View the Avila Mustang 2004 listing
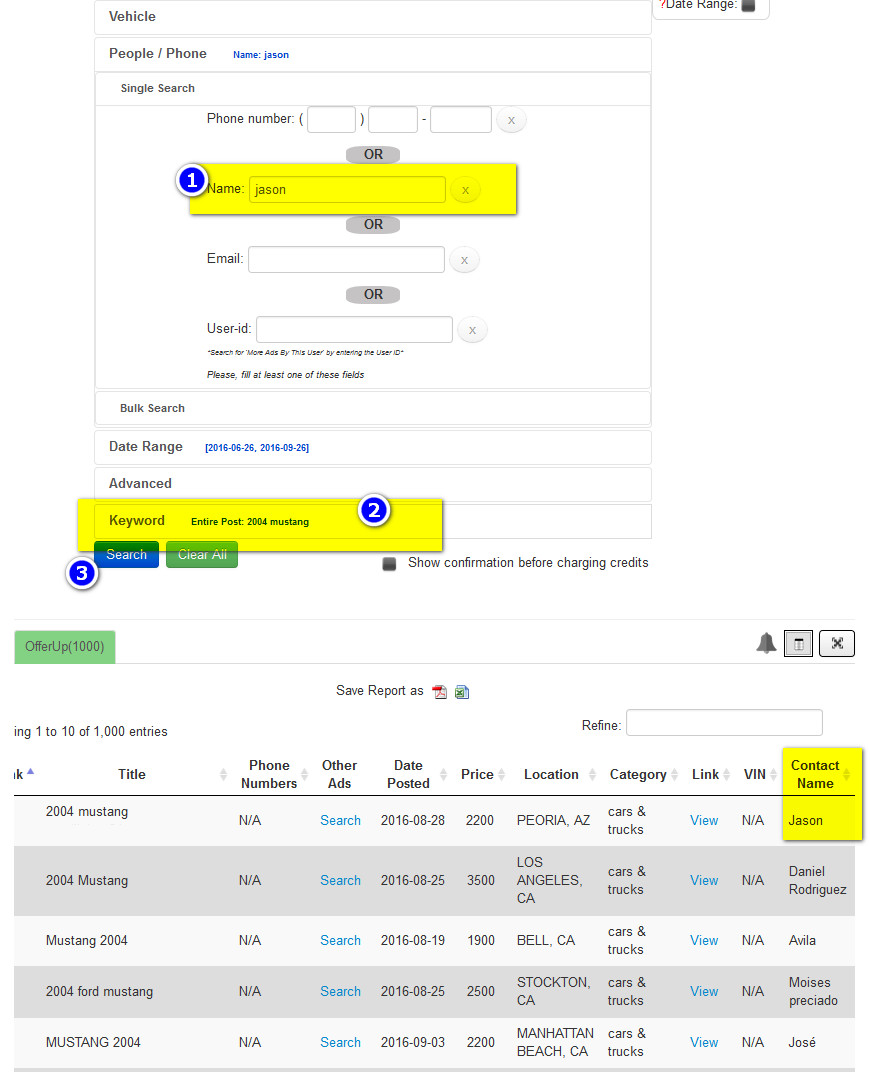This screenshot has height=1072, width=870. click(x=704, y=941)
